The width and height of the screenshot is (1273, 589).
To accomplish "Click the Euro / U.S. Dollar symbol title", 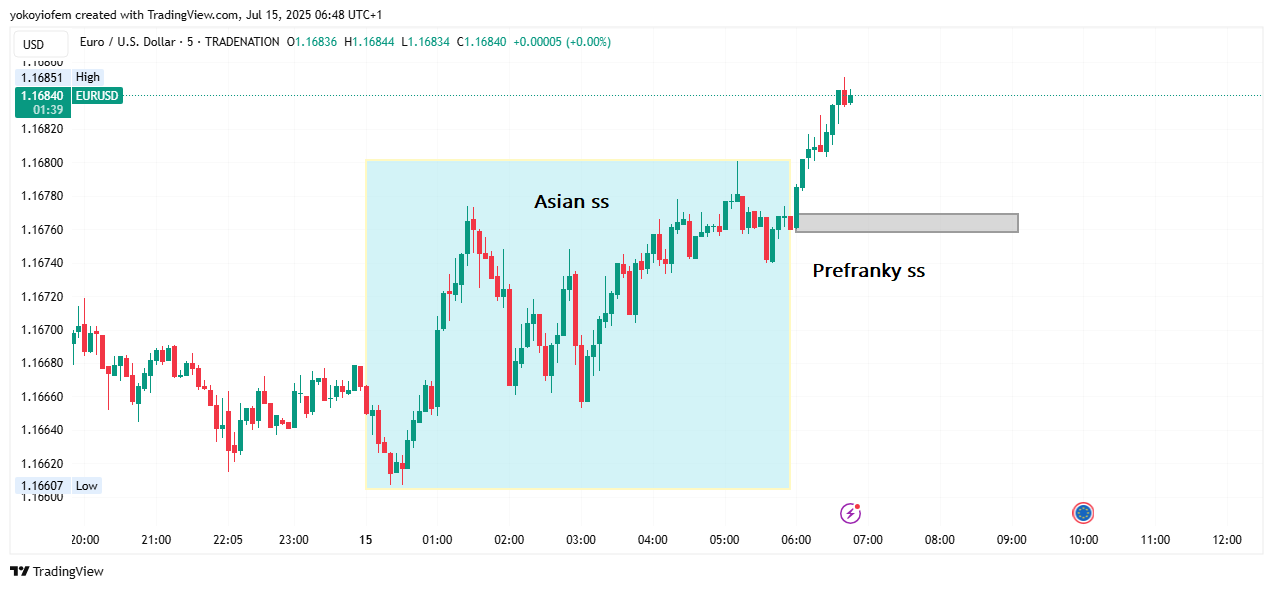I will pos(130,42).
